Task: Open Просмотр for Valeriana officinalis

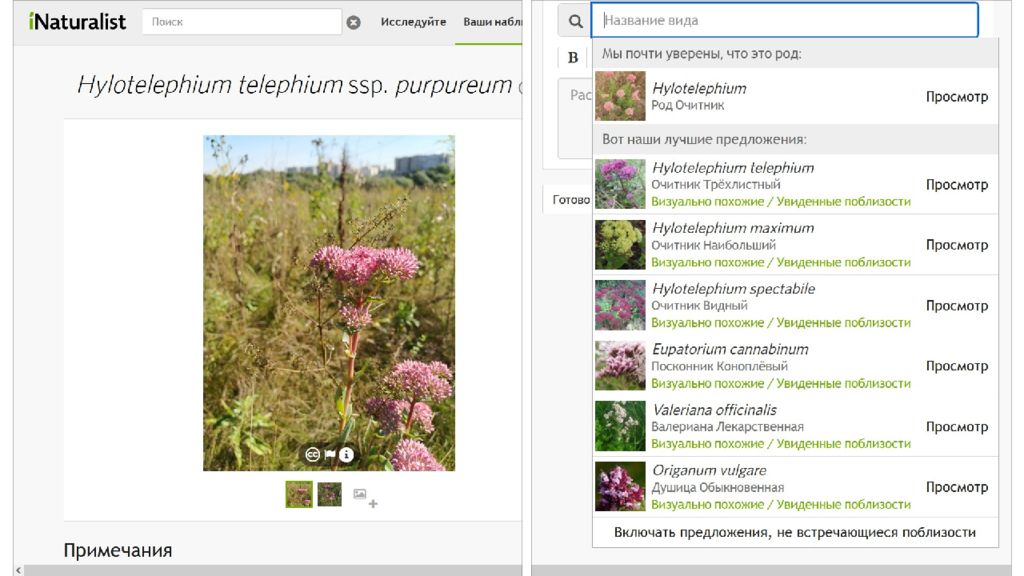Action: (x=957, y=426)
